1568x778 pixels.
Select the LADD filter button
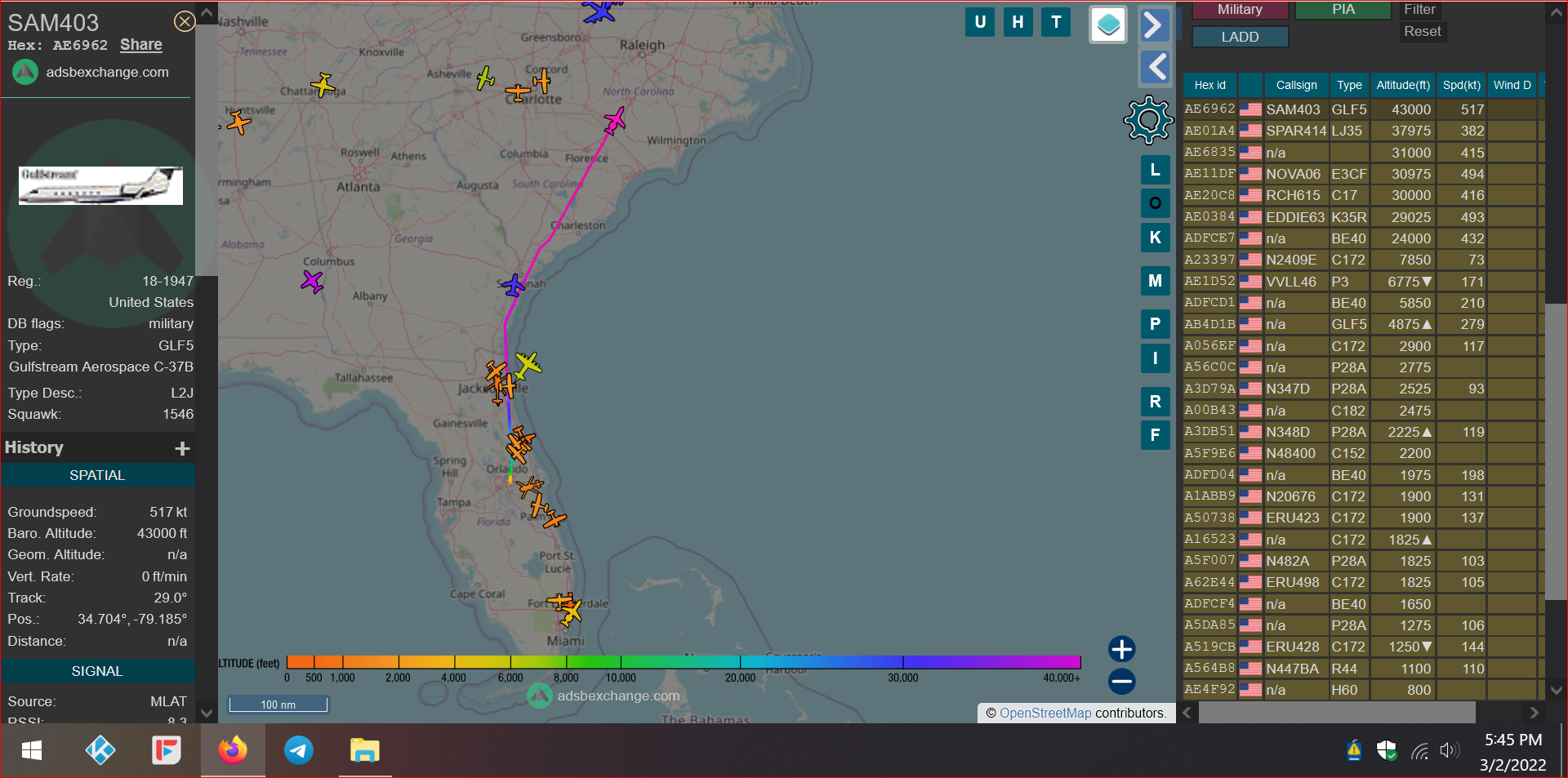click(x=1240, y=37)
